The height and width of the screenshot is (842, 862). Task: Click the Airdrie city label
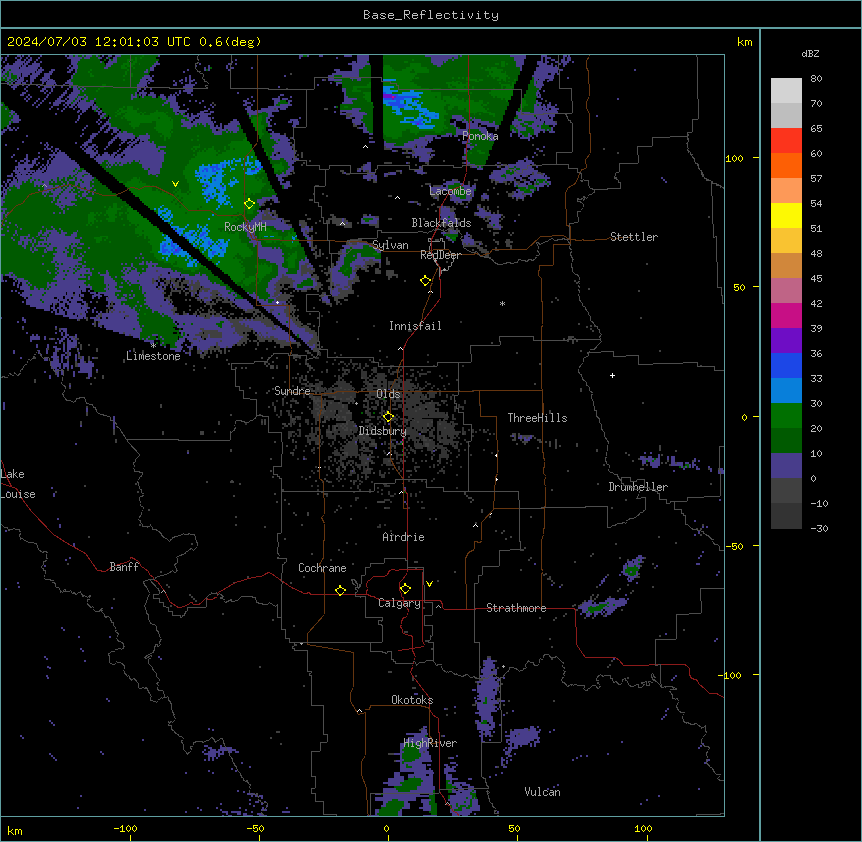click(x=404, y=537)
